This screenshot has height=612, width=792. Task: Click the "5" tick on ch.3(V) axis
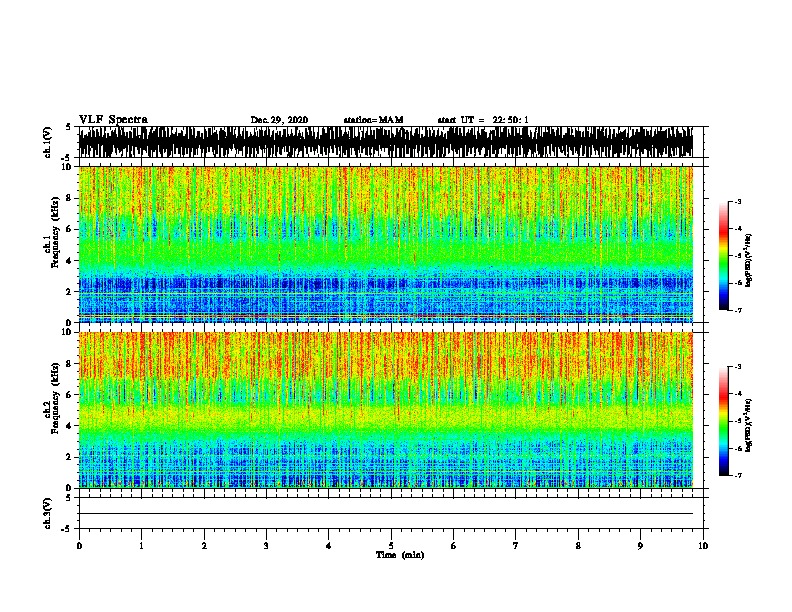pyautogui.click(x=68, y=498)
